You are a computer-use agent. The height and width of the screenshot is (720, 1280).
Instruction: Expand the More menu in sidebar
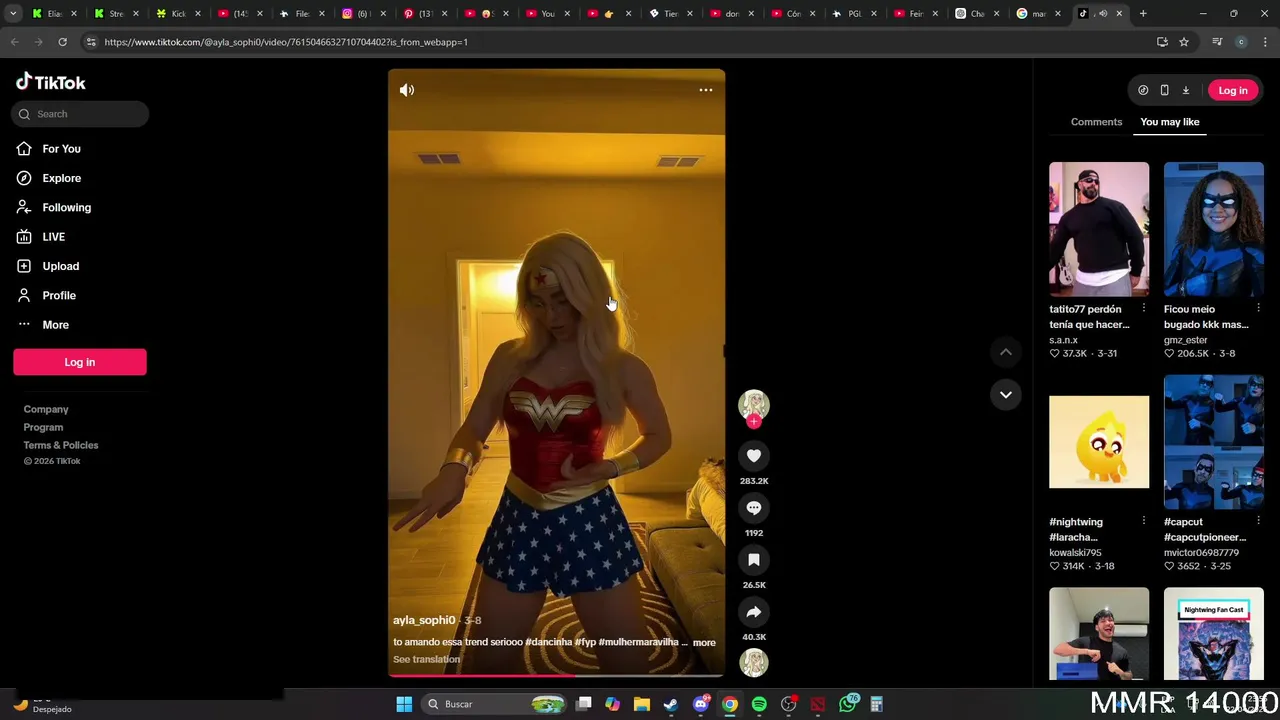(55, 325)
